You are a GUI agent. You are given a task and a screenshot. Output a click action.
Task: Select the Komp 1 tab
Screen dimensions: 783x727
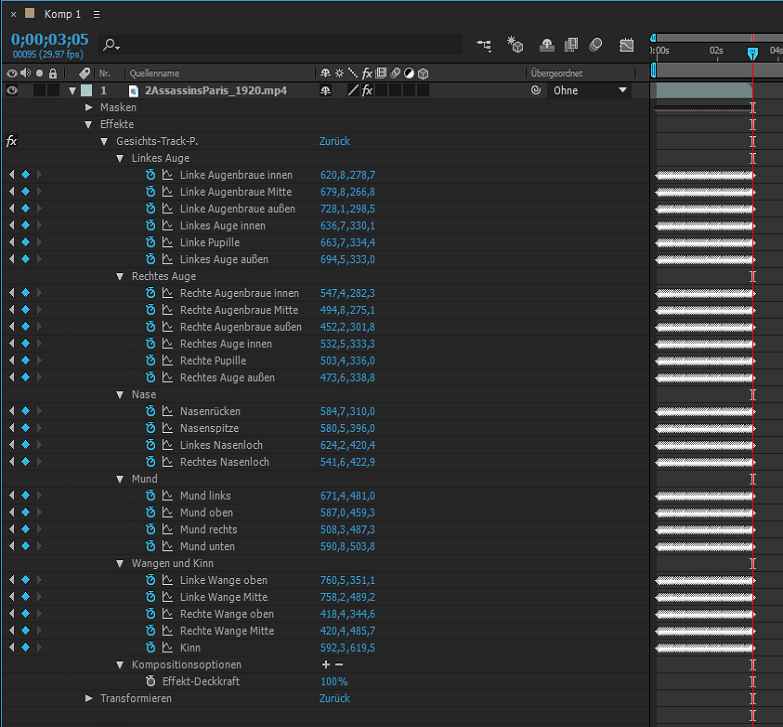coord(62,14)
